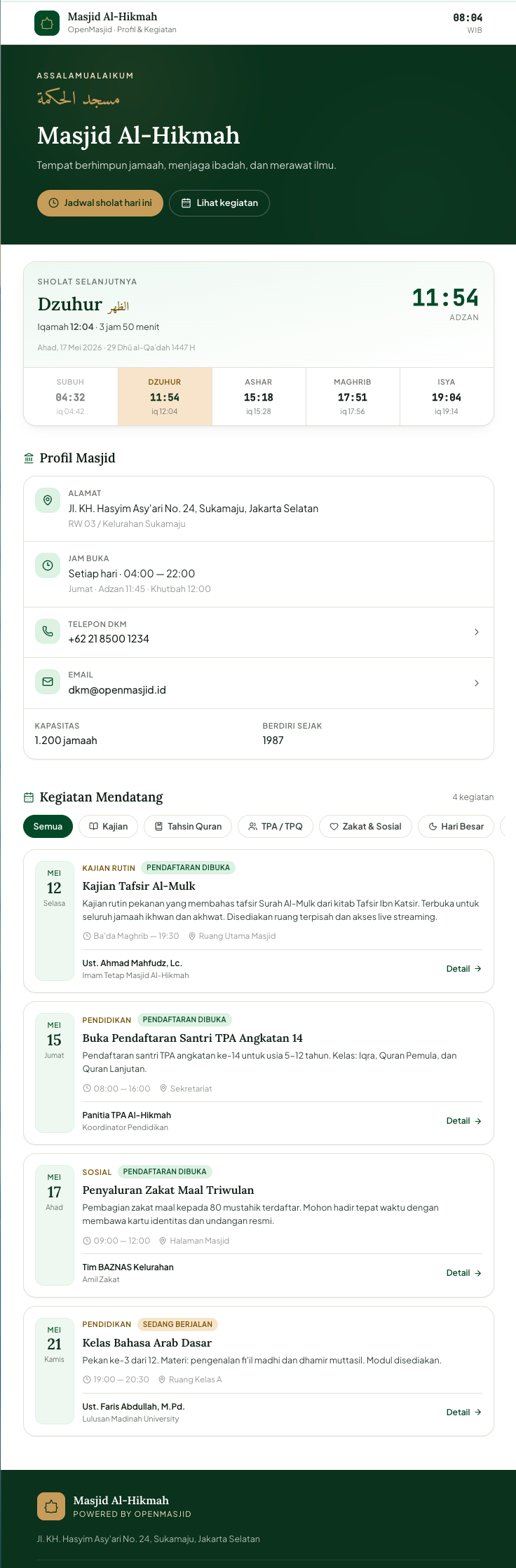Click the phone icon beside Telepon DKM
Image resolution: width=516 pixels, height=1568 pixels.
tap(48, 631)
